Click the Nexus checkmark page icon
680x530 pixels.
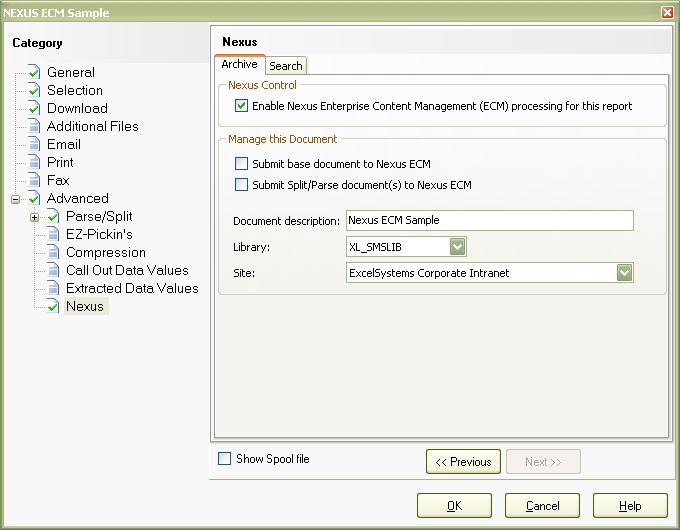tap(53, 306)
